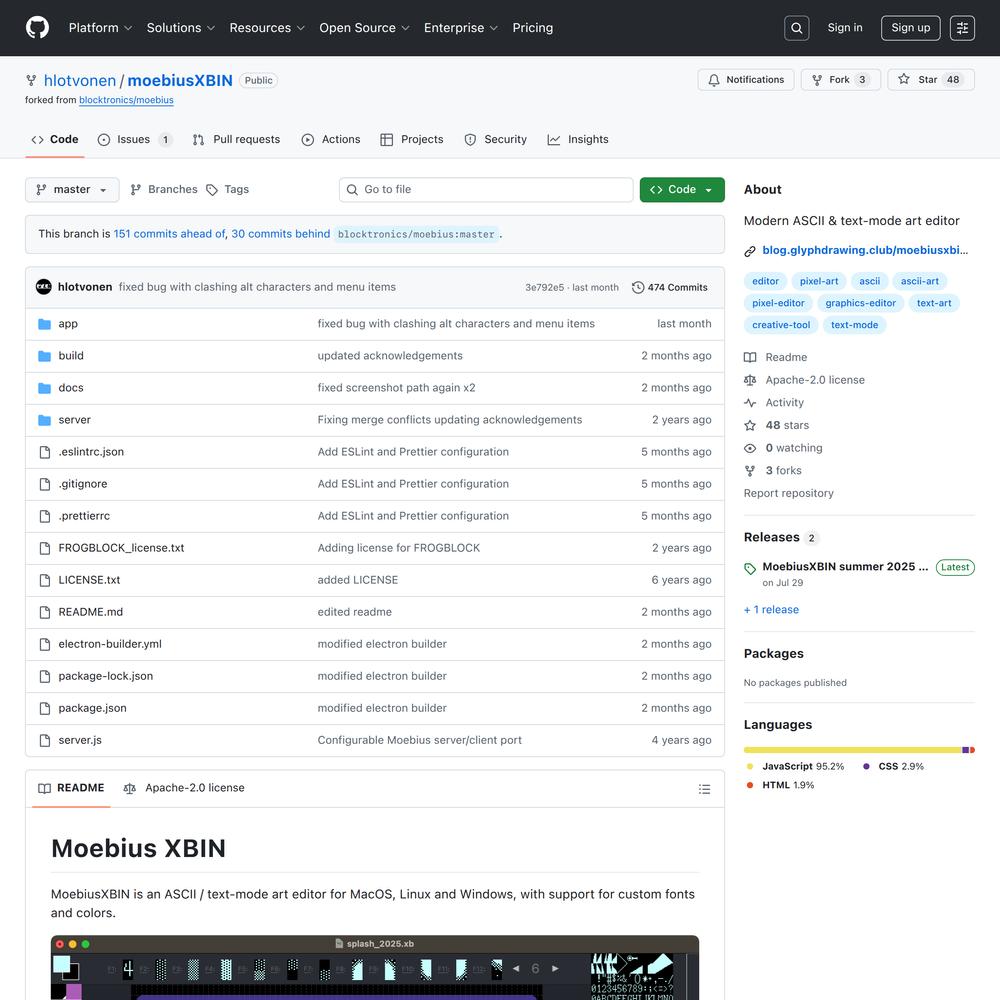Screen dimensions: 1000x1000
Task: Open the blocktronics/moebius fork source link
Action: (x=126, y=100)
